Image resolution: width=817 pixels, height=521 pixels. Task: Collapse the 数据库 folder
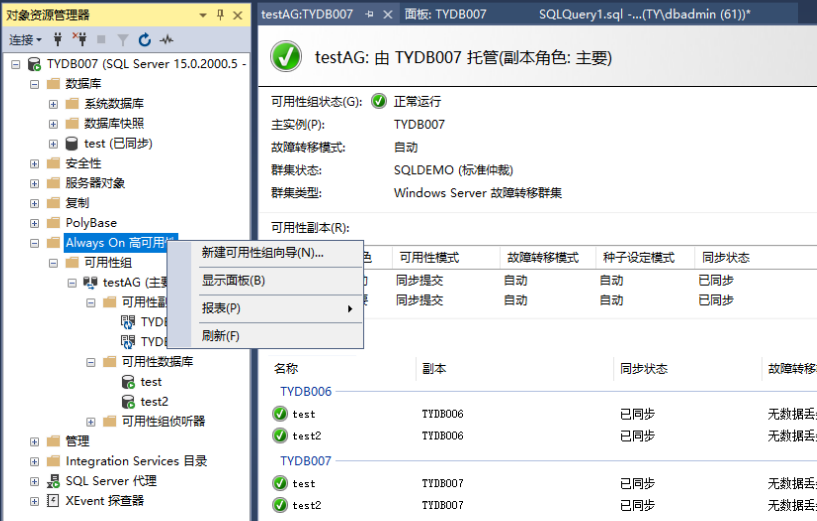coord(34,84)
